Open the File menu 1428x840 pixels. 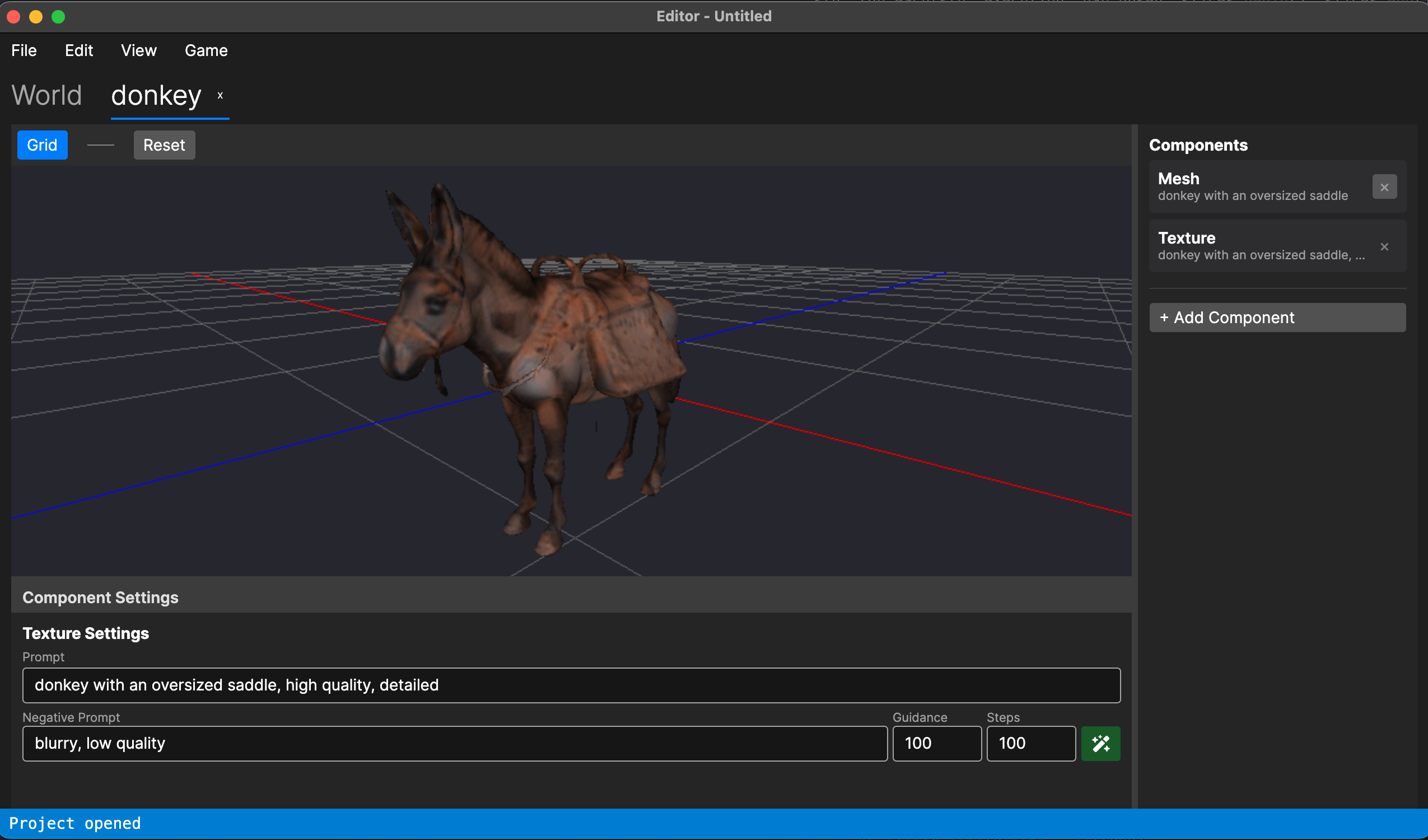coord(24,50)
